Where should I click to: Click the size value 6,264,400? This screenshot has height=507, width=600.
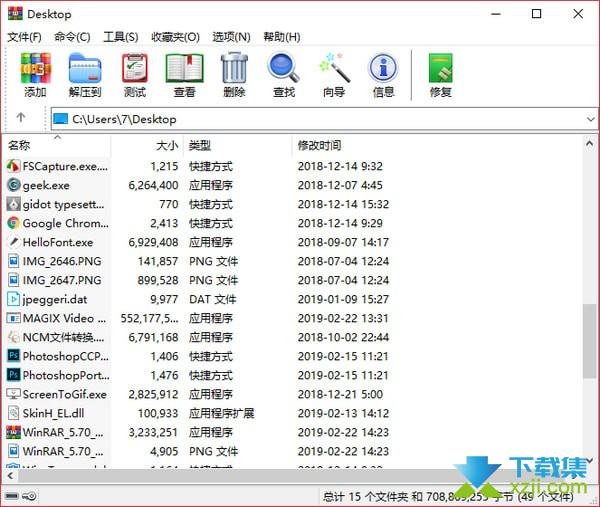[153, 185]
